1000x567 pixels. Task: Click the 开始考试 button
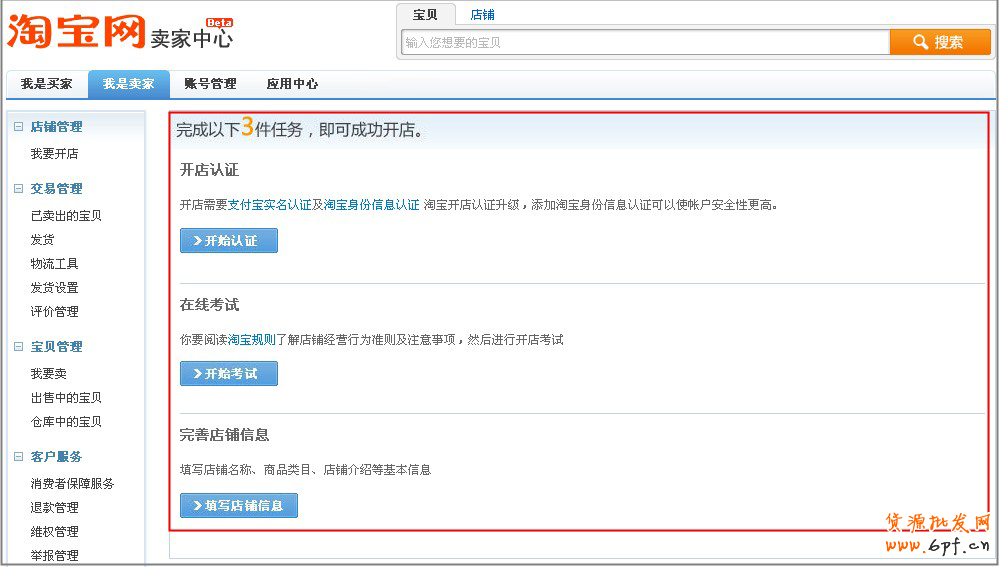[x=229, y=374]
